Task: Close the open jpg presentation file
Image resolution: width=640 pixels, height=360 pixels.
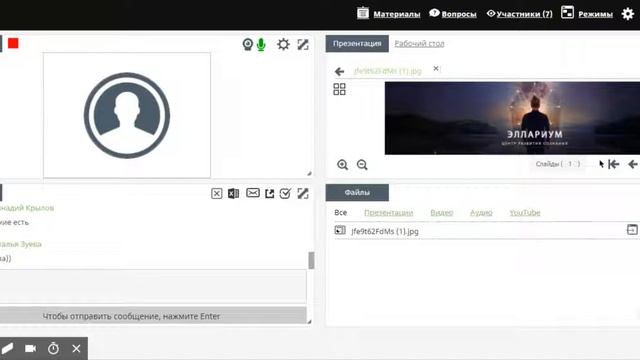Action: point(436,69)
